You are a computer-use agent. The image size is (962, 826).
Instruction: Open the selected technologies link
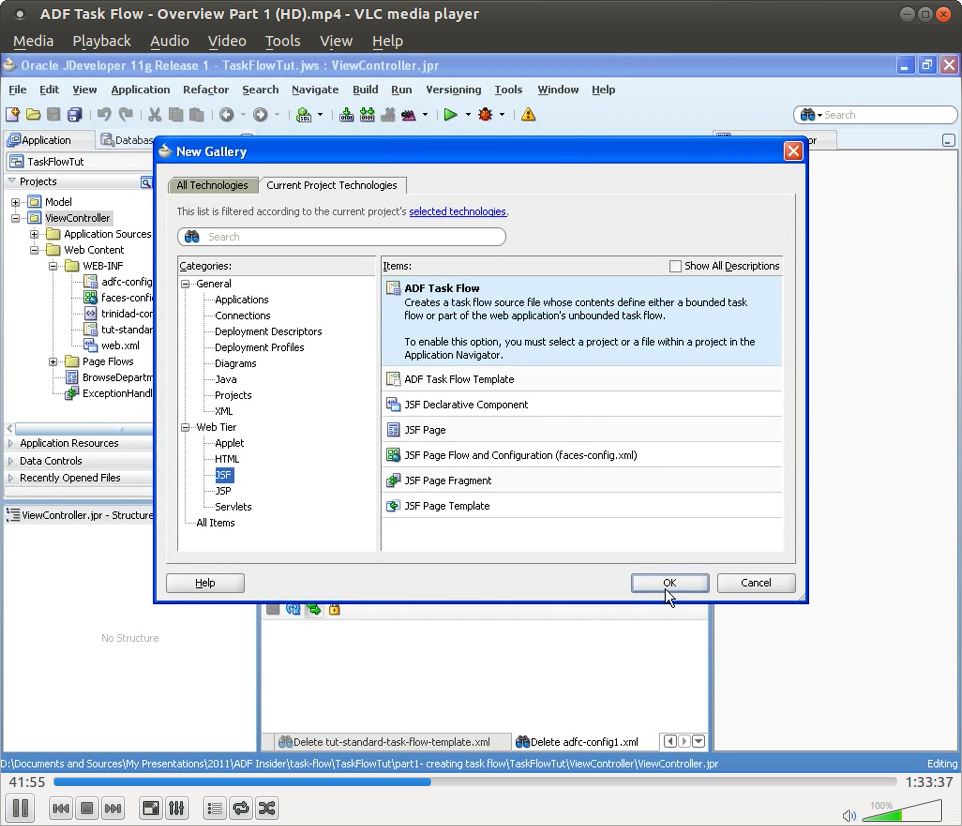pos(457,211)
